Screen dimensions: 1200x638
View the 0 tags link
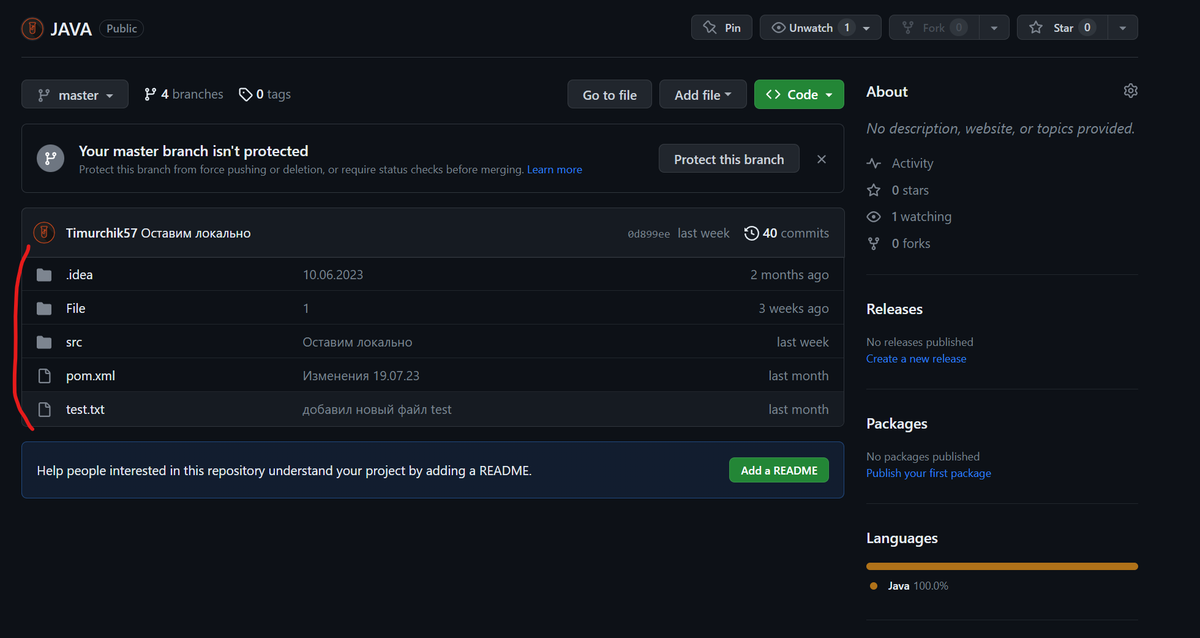265,94
